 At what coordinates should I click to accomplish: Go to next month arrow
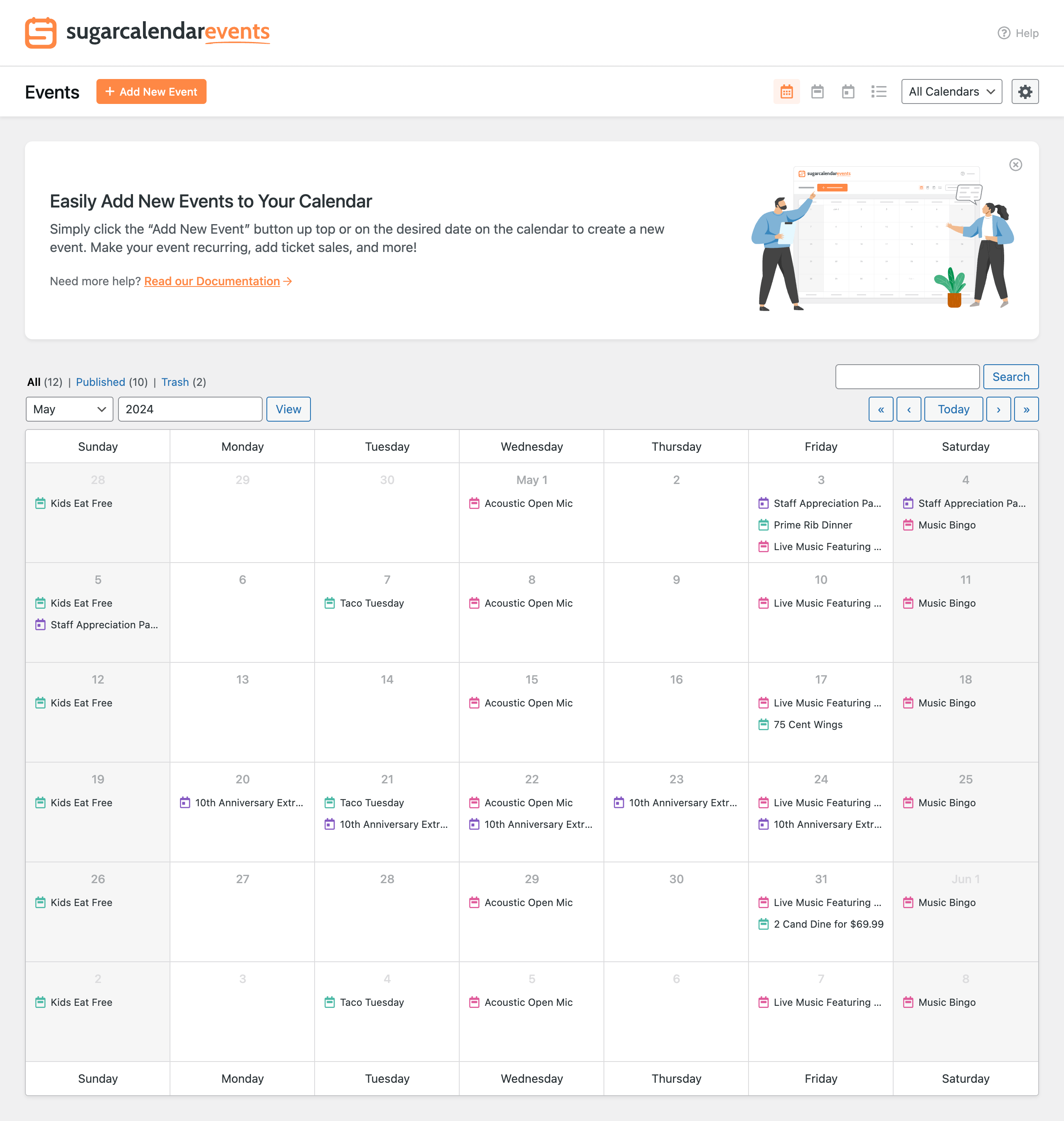pyautogui.click(x=997, y=409)
